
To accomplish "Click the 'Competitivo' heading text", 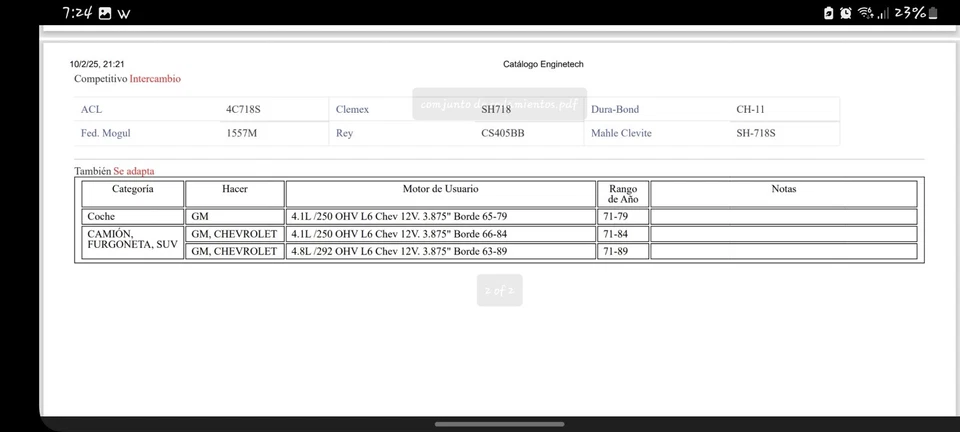I will tap(100, 79).
